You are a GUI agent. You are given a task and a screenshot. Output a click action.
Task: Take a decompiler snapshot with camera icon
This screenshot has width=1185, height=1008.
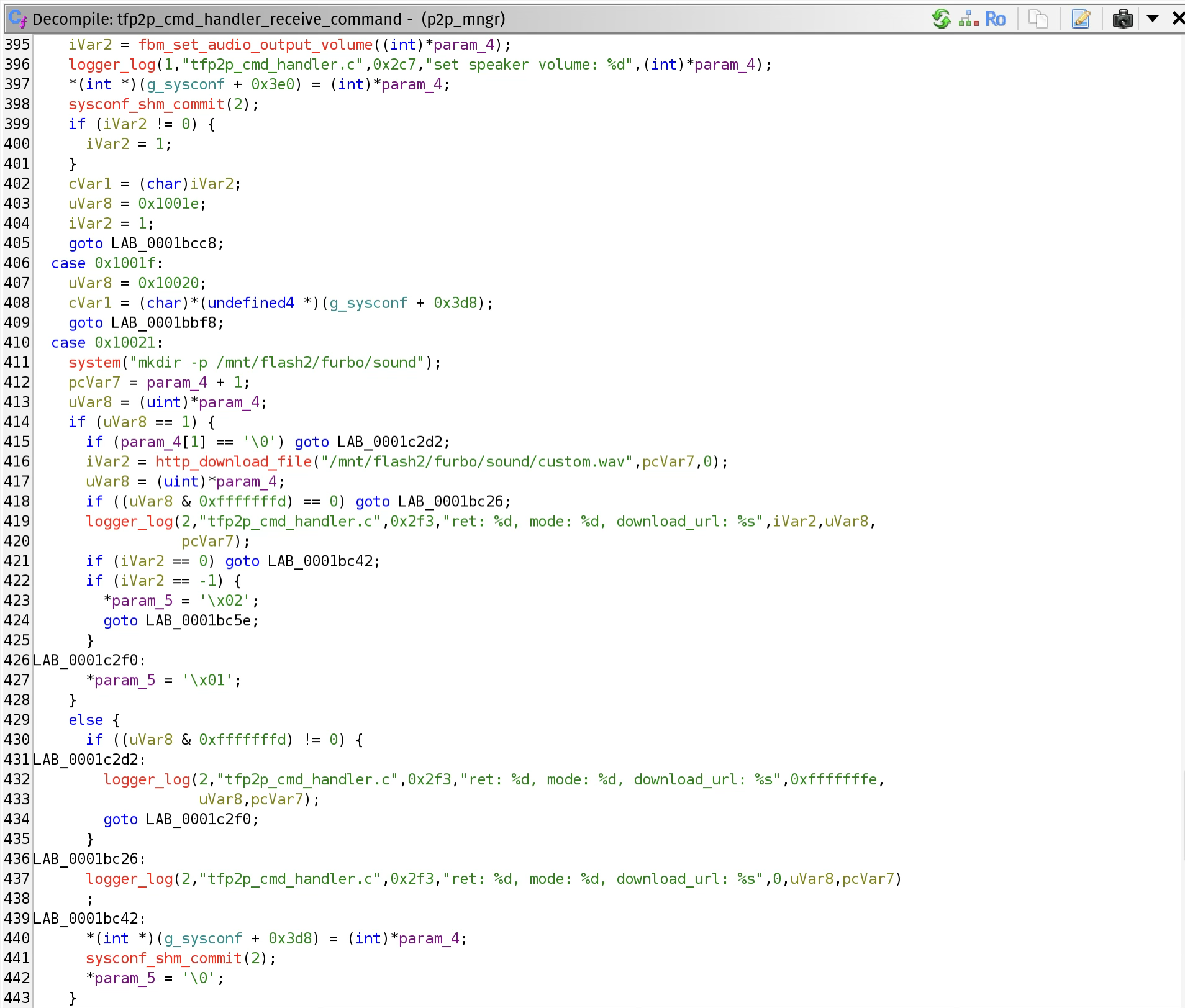coord(1122,19)
